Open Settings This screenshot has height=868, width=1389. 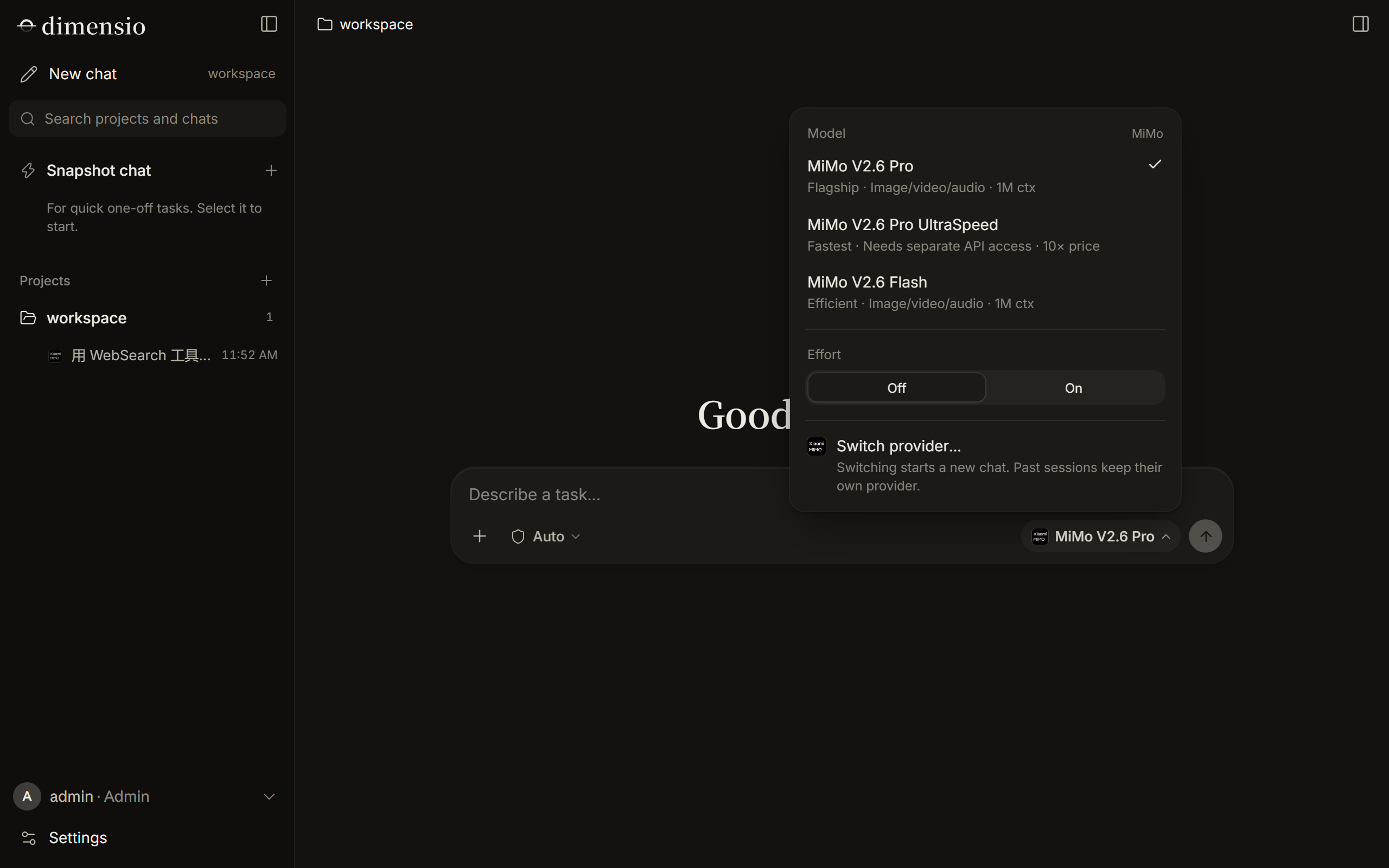[x=148, y=838]
